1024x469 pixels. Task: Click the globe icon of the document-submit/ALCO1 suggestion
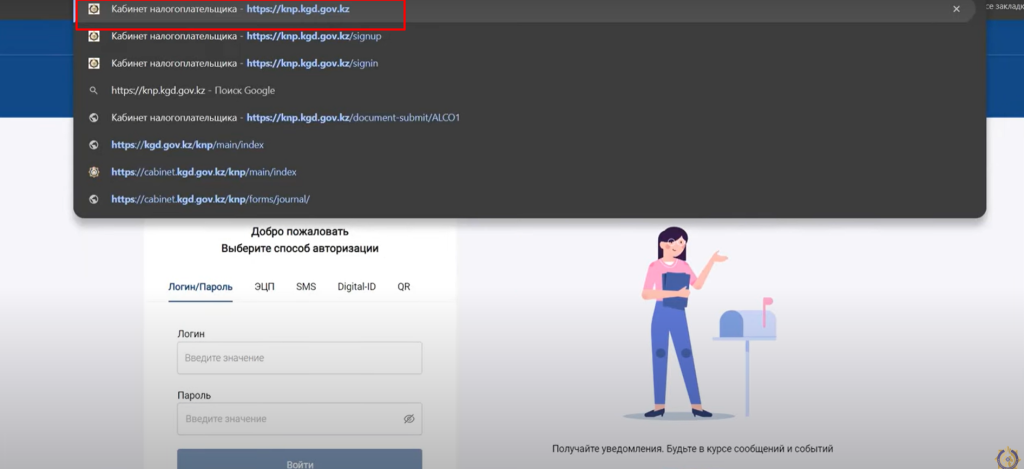(x=94, y=117)
